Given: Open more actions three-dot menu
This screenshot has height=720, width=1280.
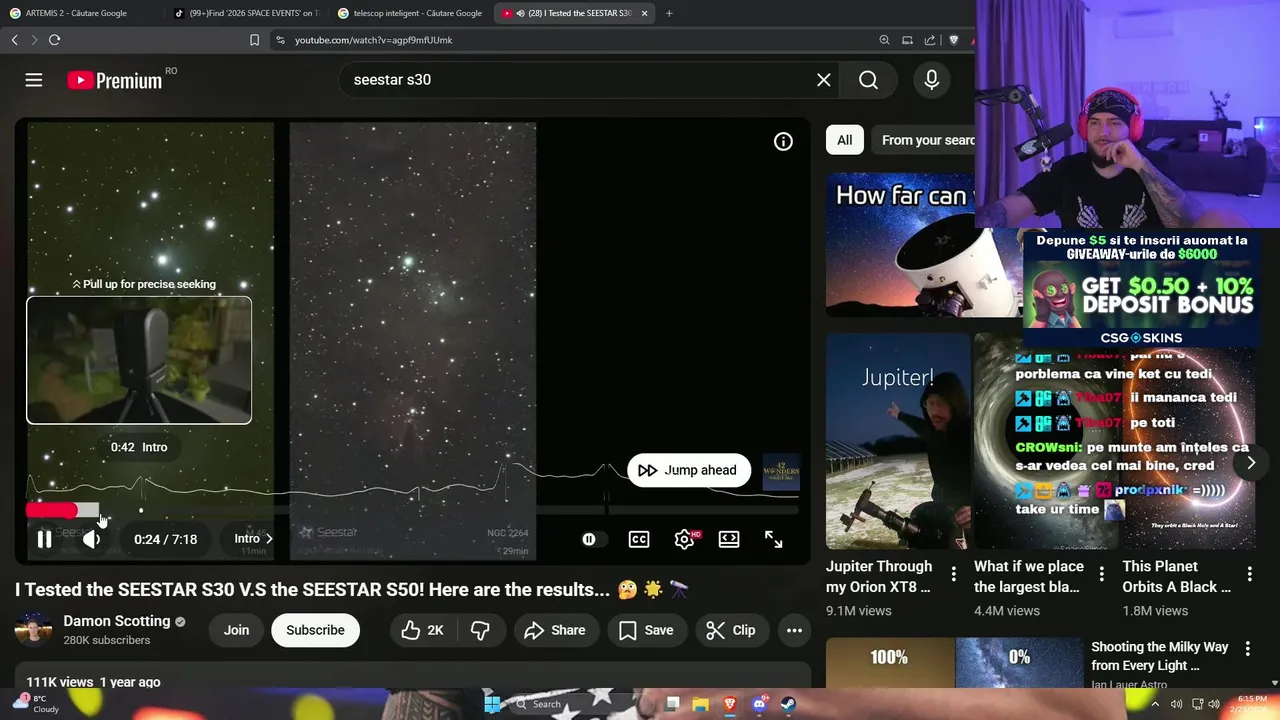Looking at the screenshot, I should click(x=794, y=630).
